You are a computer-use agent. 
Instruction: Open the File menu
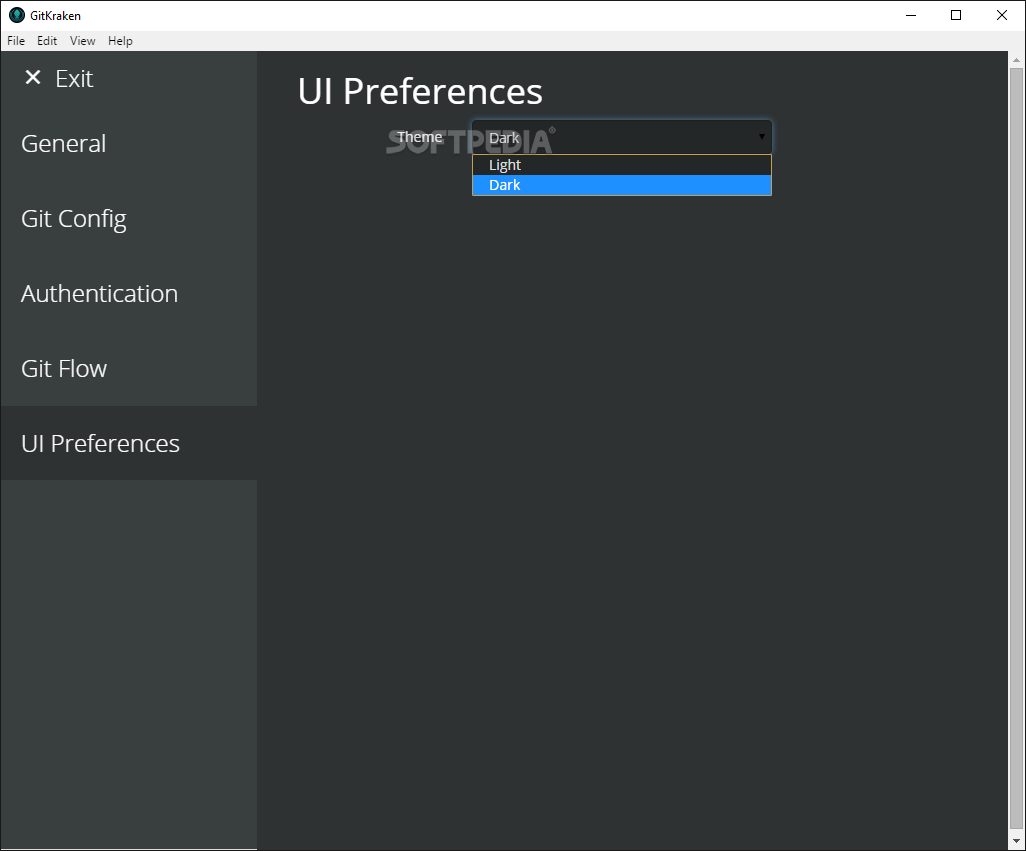[x=16, y=41]
